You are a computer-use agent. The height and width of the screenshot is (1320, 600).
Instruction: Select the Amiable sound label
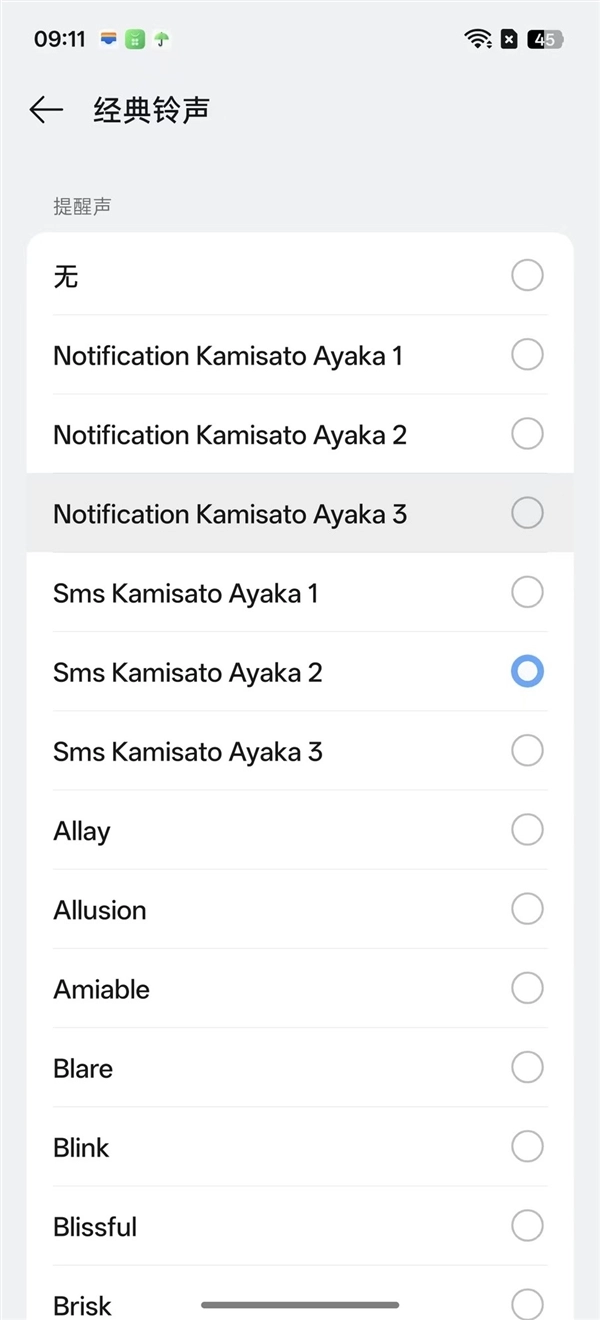coord(102,989)
